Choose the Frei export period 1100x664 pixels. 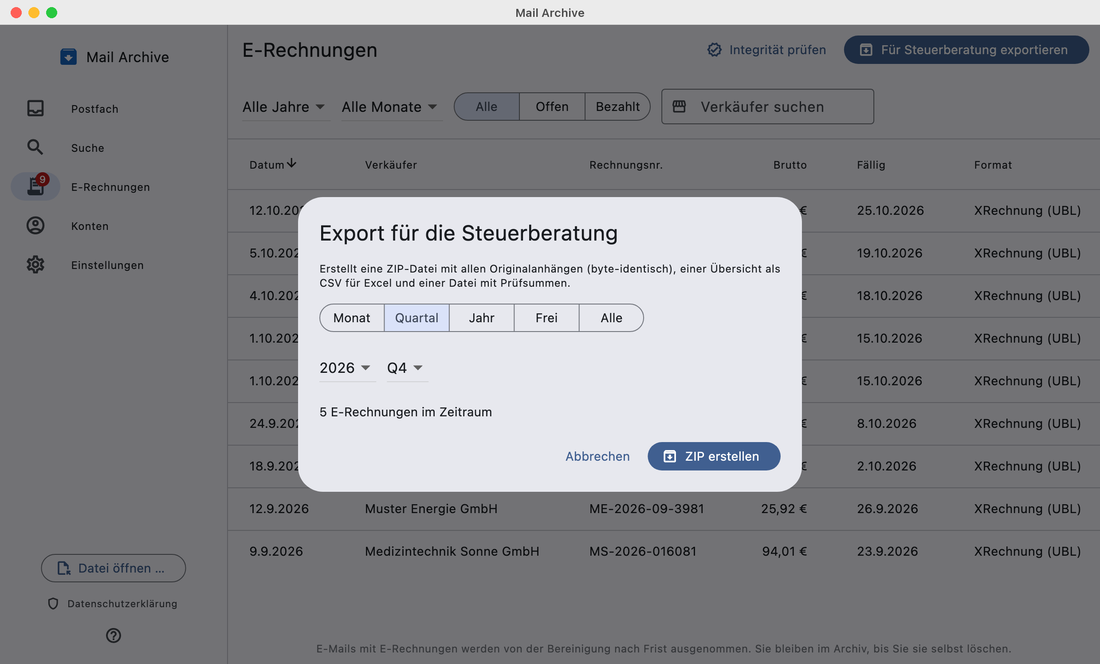[x=546, y=318]
